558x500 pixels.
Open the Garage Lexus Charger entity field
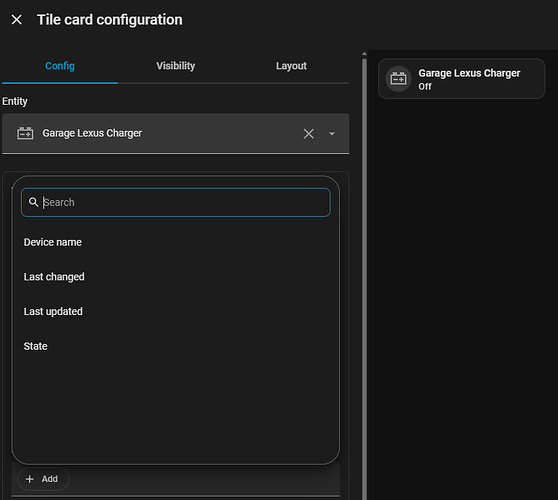(x=175, y=134)
